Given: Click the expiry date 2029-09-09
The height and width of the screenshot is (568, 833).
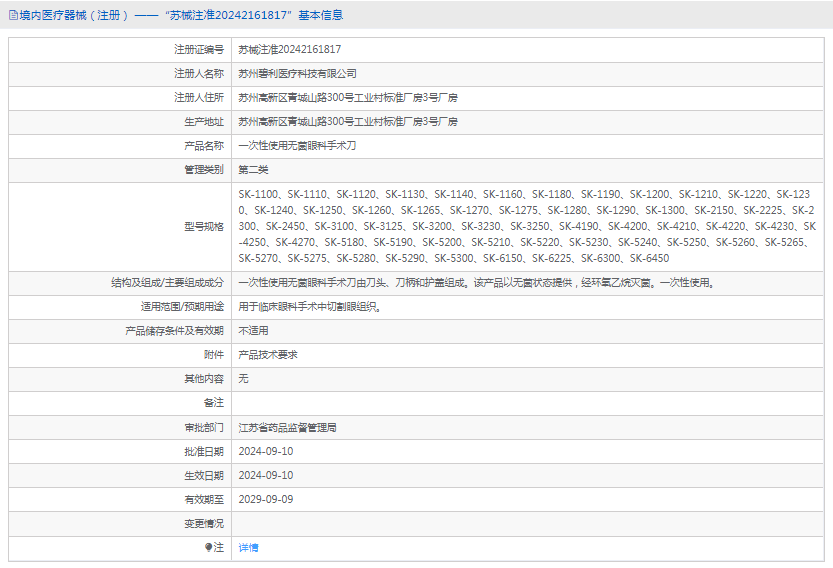Looking at the screenshot, I should tap(266, 499).
